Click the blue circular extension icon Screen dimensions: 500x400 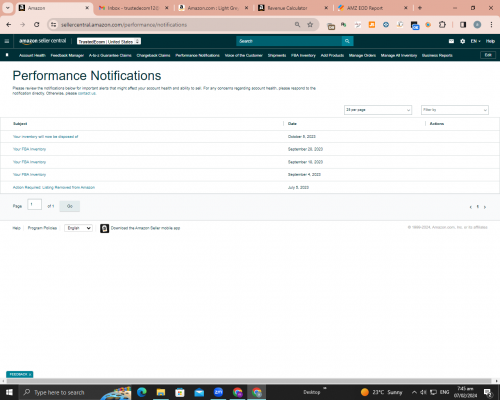coord(386,25)
